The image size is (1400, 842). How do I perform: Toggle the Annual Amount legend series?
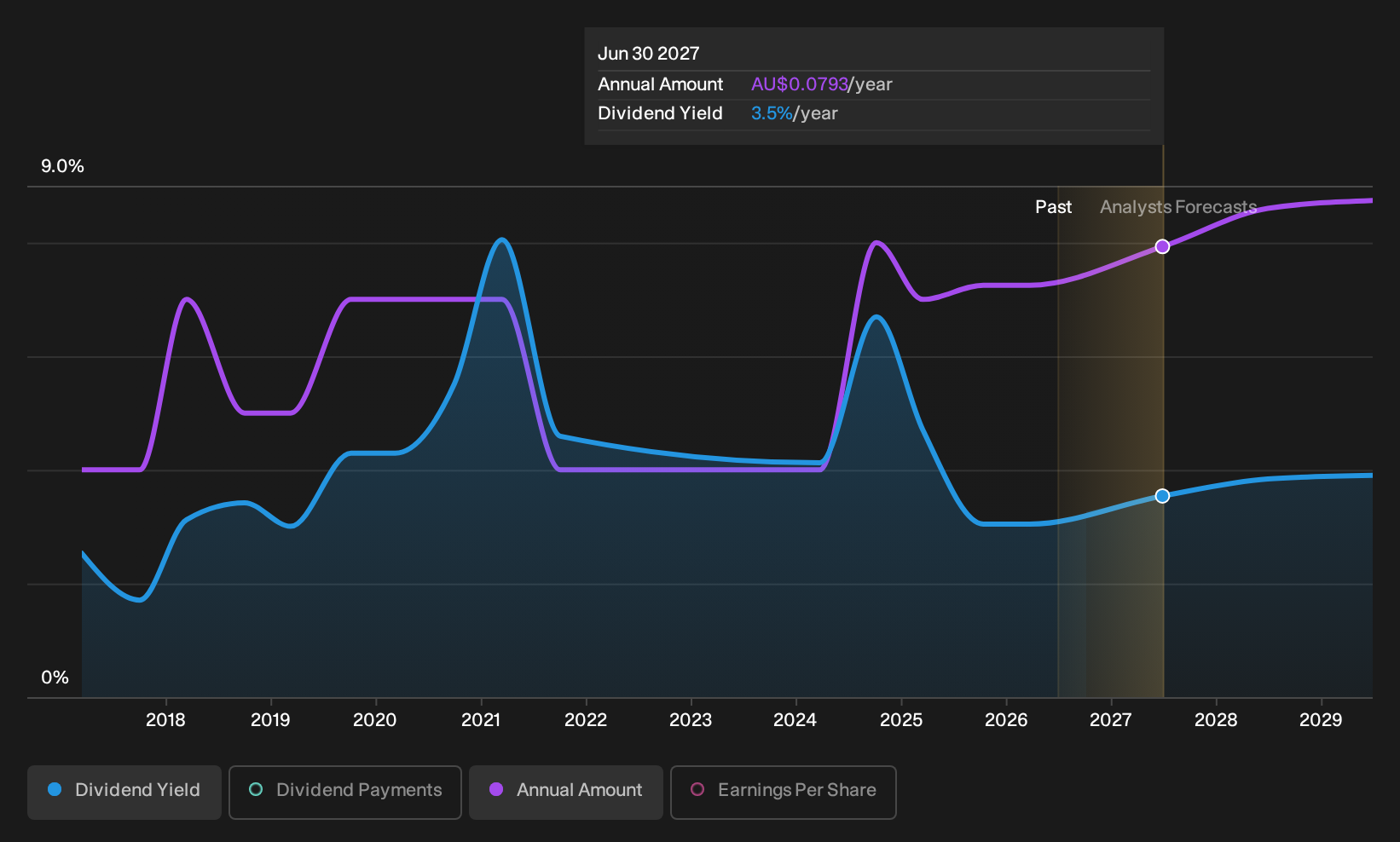click(x=566, y=792)
